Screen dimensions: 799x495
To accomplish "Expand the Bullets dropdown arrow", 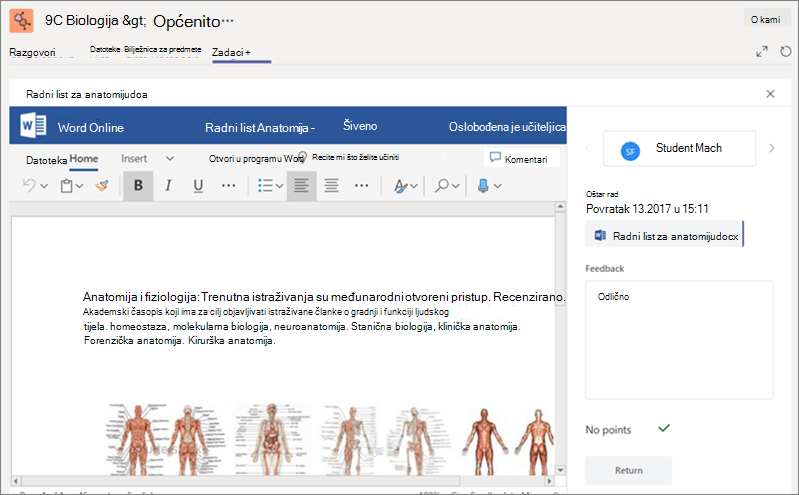I will click(x=280, y=186).
